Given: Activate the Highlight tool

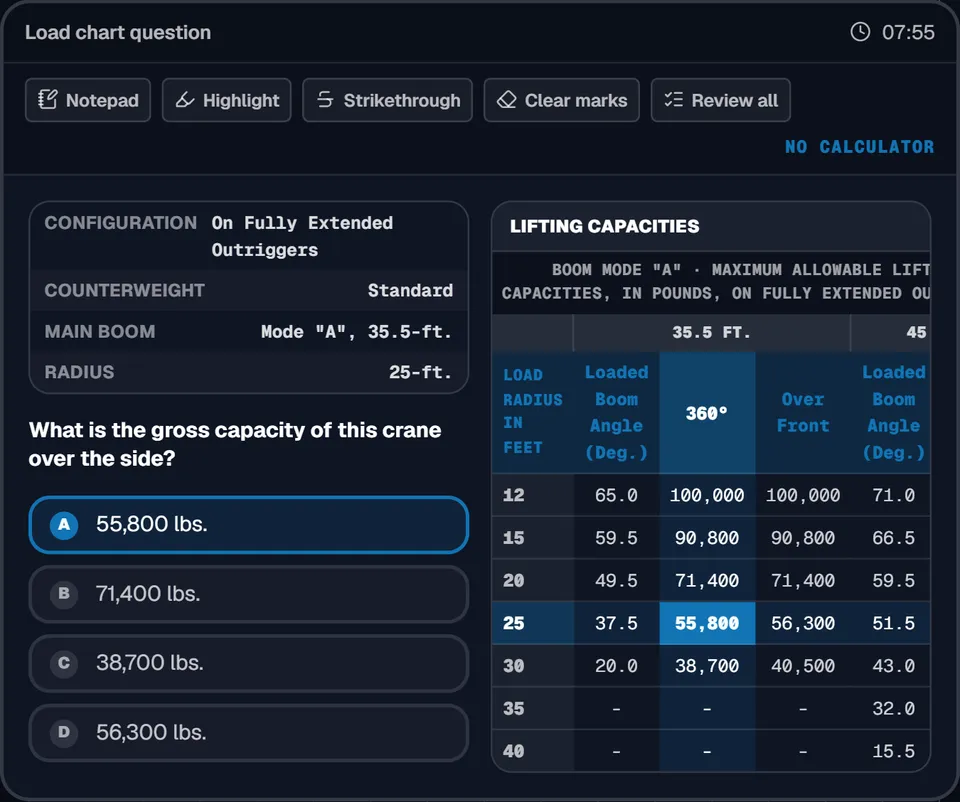Looking at the screenshot, I should pyautogui.click(x=227, y=100).
